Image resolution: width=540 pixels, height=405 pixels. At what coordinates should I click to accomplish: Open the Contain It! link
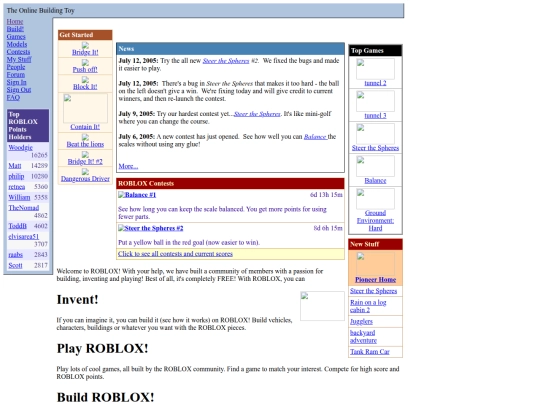point(85,127)
